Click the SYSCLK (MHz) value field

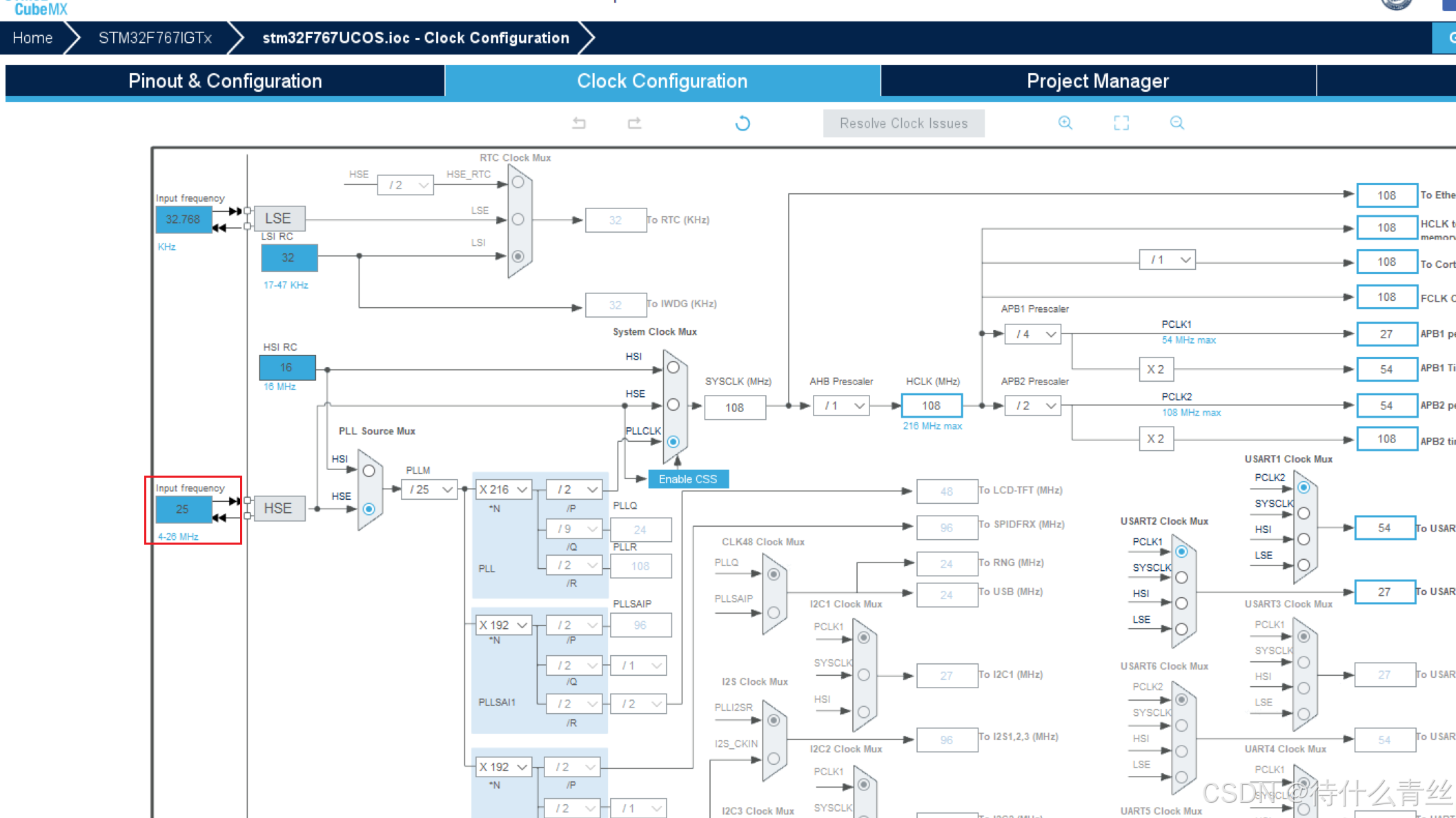click(x=735, y=408)
